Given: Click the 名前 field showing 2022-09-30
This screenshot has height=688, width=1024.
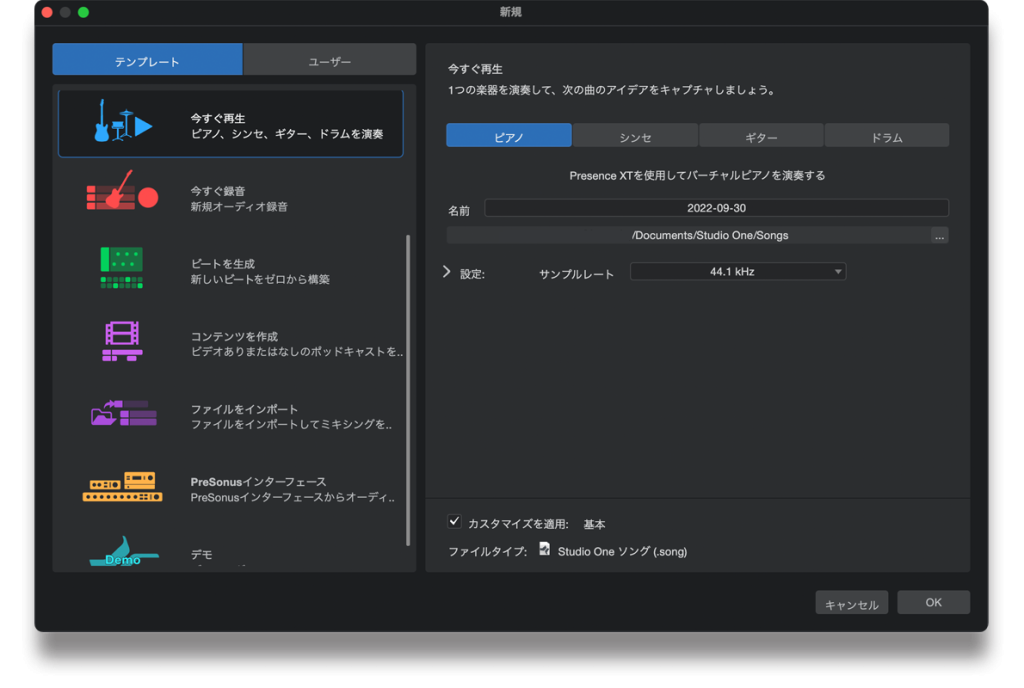Looking at the screenshot, I should [x=716, y=208].
